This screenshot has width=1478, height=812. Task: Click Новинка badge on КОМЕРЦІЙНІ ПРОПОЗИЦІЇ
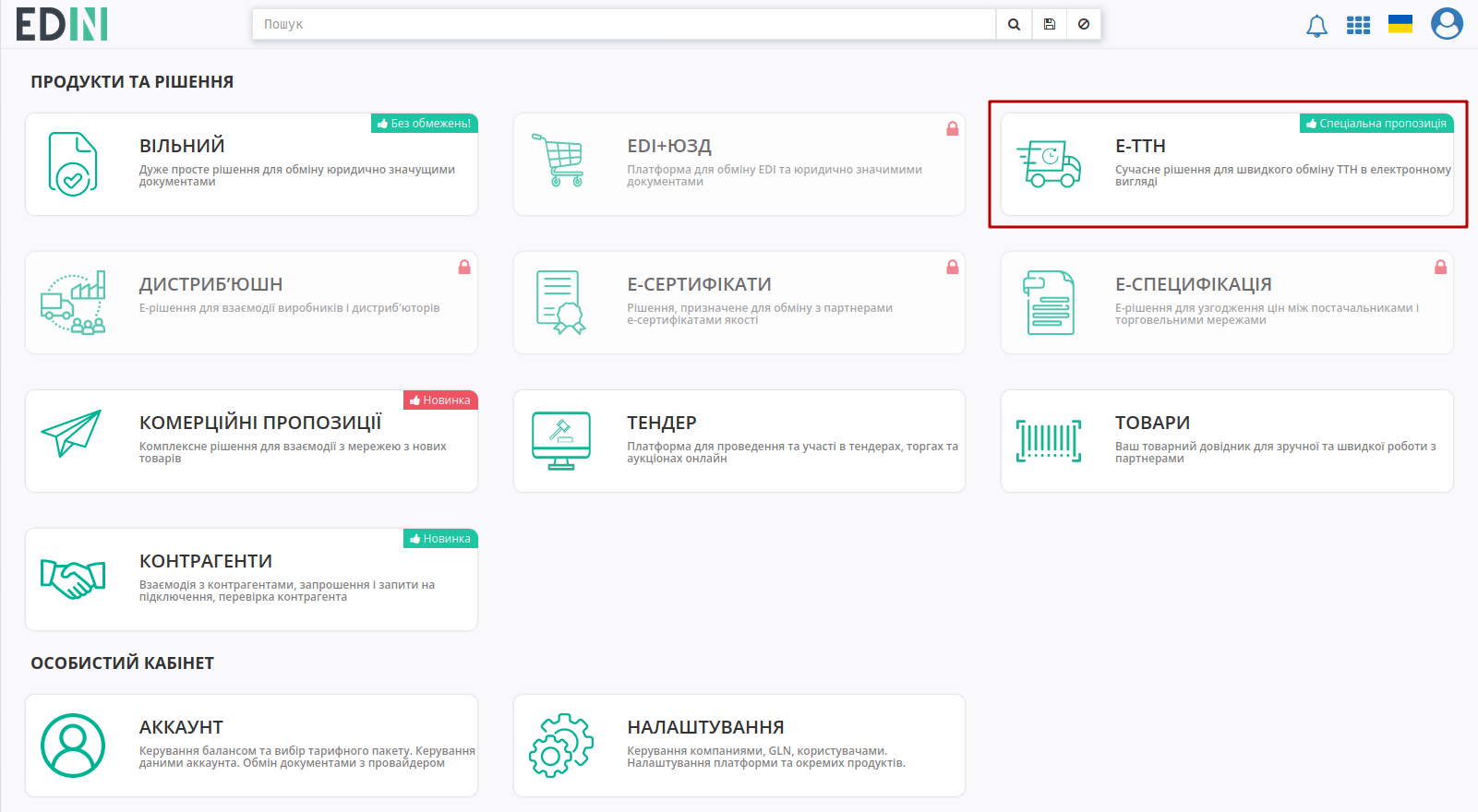click(x=440, y=400)
